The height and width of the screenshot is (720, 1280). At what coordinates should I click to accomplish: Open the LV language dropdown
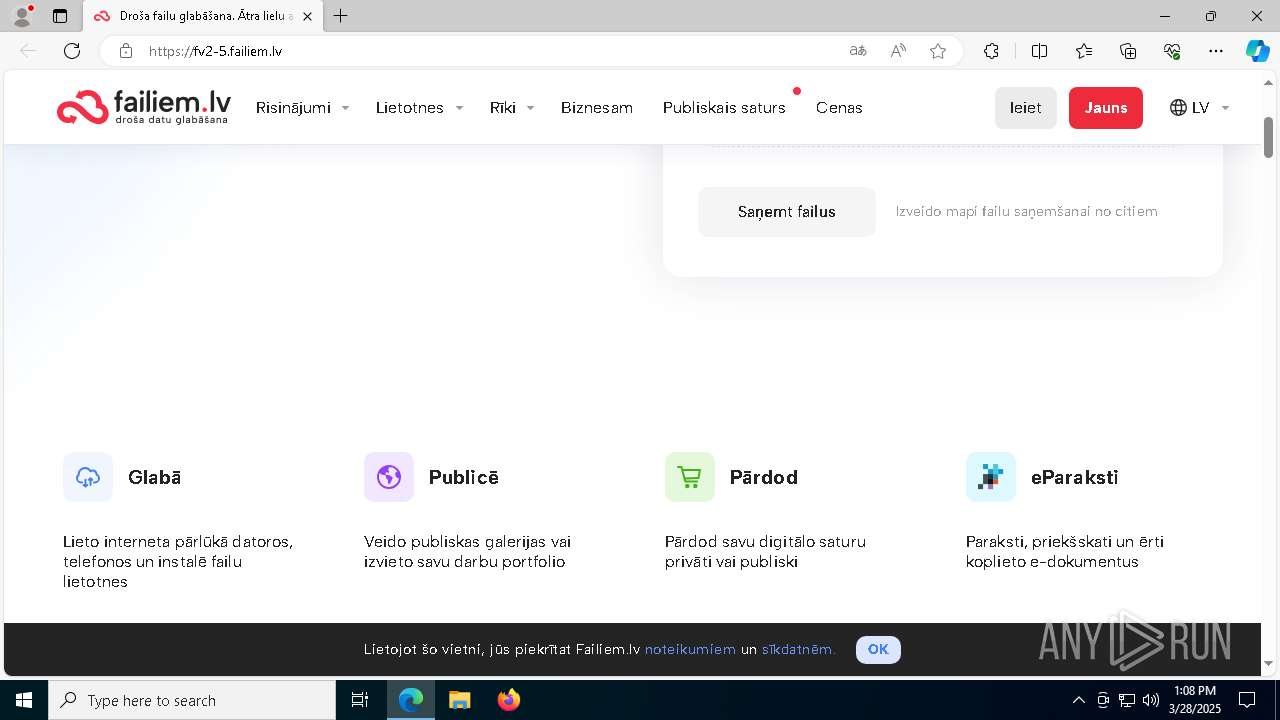click(1199, 108)
